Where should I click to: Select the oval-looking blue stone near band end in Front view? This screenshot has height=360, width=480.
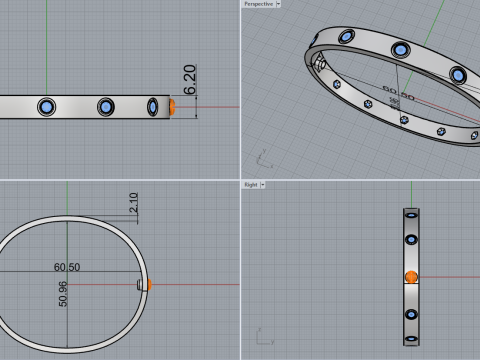tap(153, 107)
